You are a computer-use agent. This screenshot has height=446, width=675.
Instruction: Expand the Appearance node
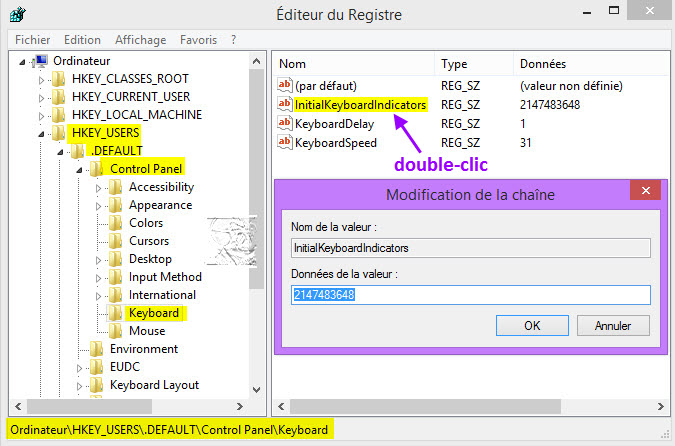(x=98, y=206)
